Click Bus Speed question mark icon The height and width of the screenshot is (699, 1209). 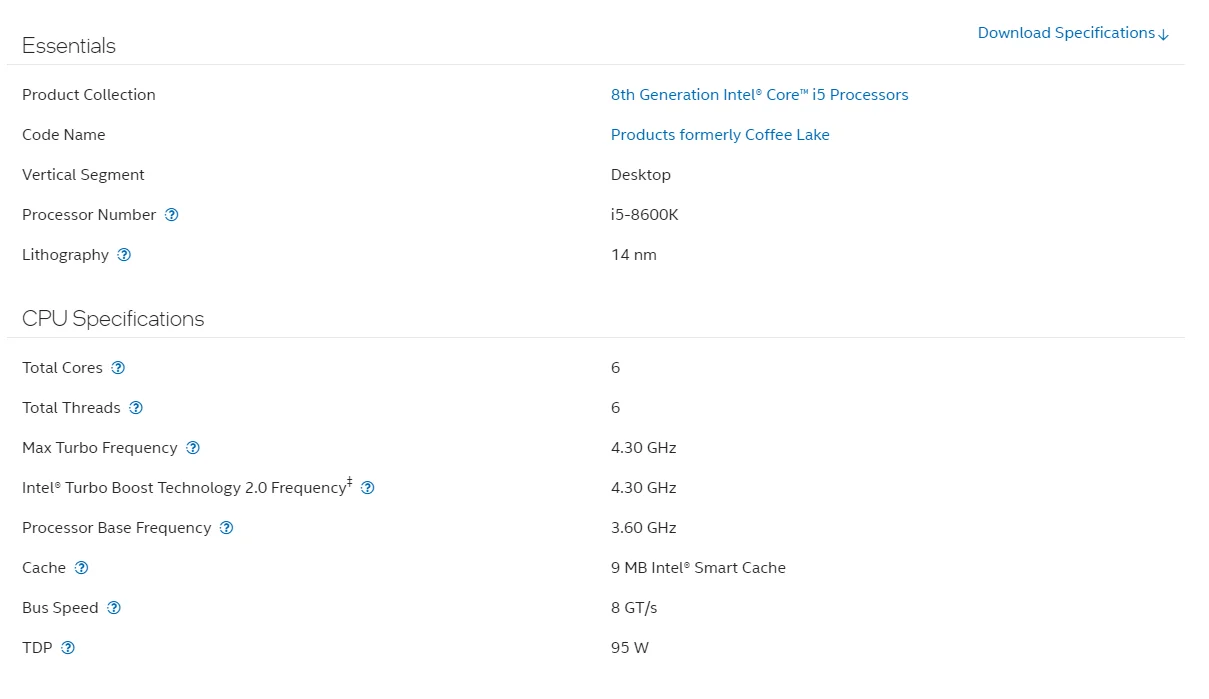(114, 608)
